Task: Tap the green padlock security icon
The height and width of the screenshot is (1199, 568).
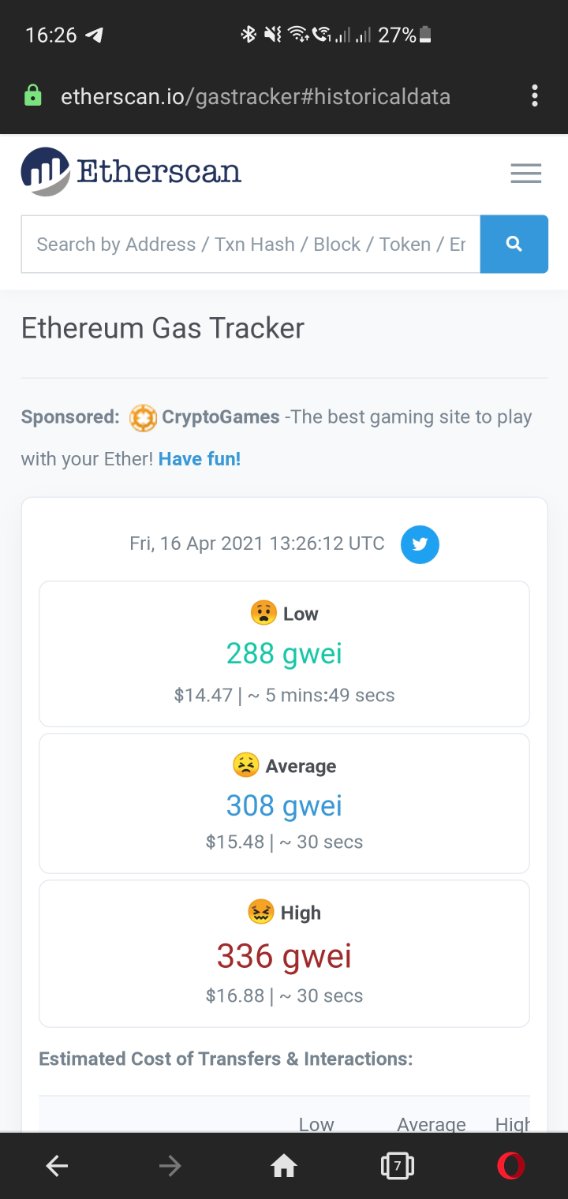Action: 33,96
